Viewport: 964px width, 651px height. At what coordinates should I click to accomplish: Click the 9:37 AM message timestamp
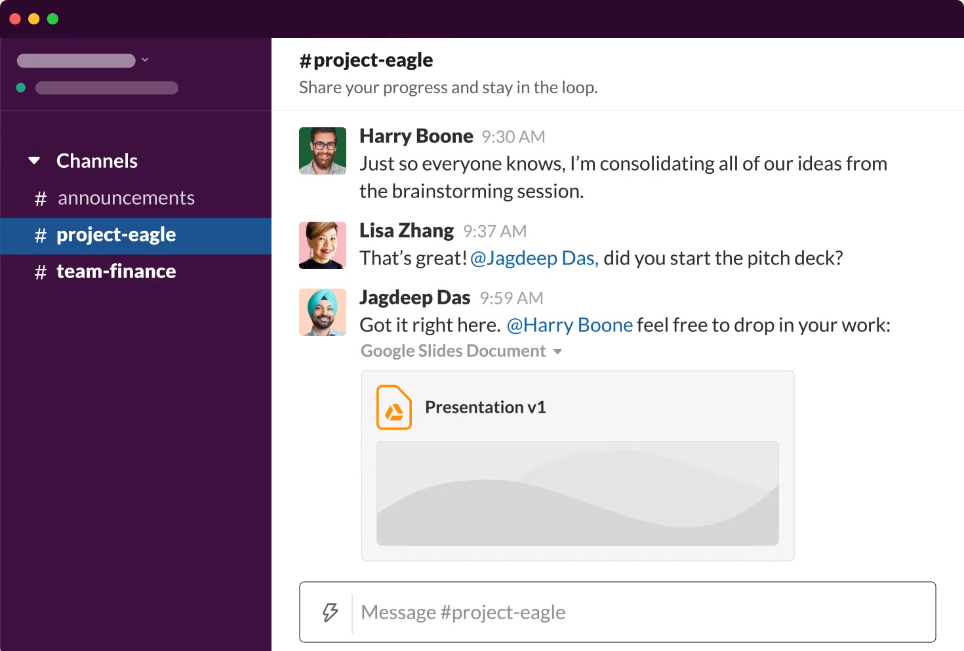tap(495, 231)
